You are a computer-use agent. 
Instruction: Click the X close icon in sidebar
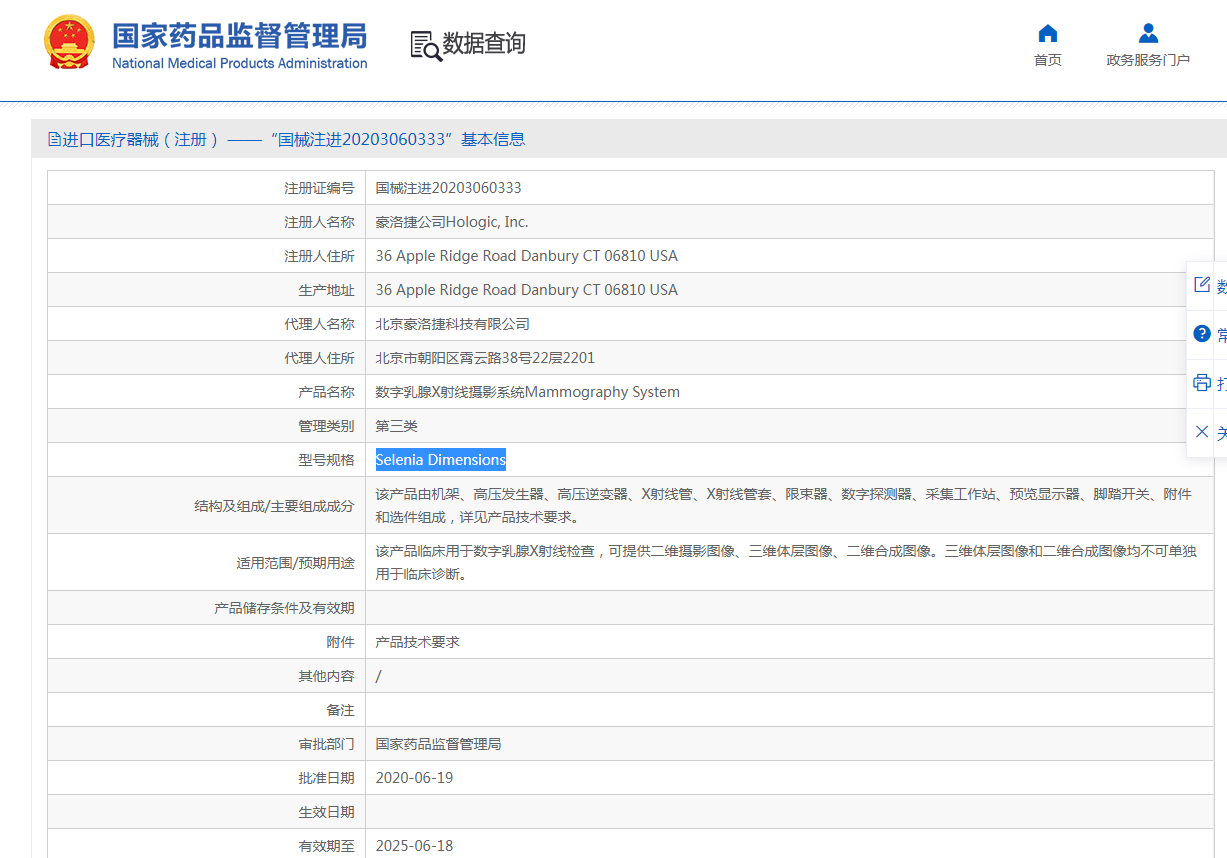1202,431
